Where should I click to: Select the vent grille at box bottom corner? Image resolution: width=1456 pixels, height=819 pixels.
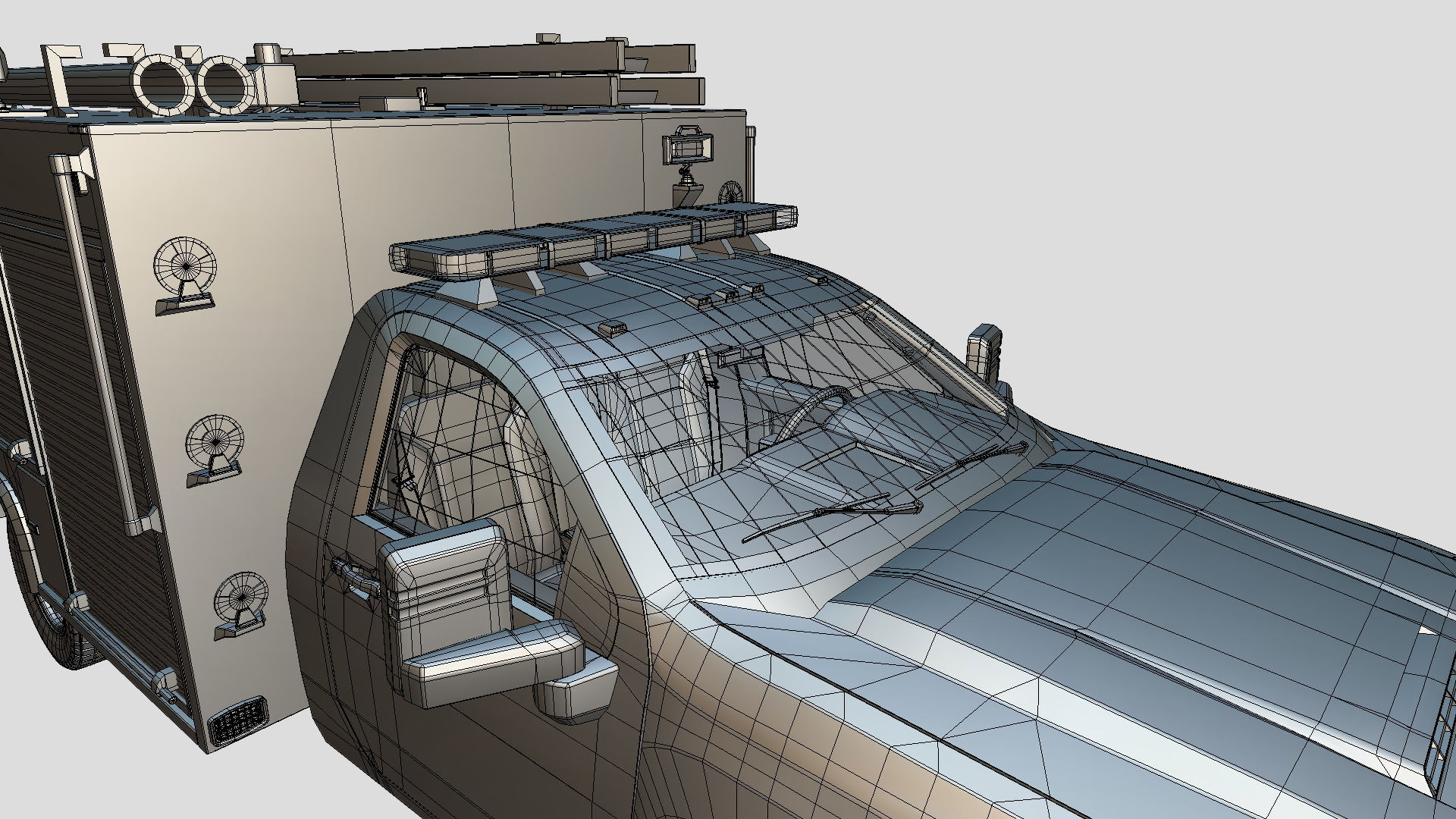(237, 720)
